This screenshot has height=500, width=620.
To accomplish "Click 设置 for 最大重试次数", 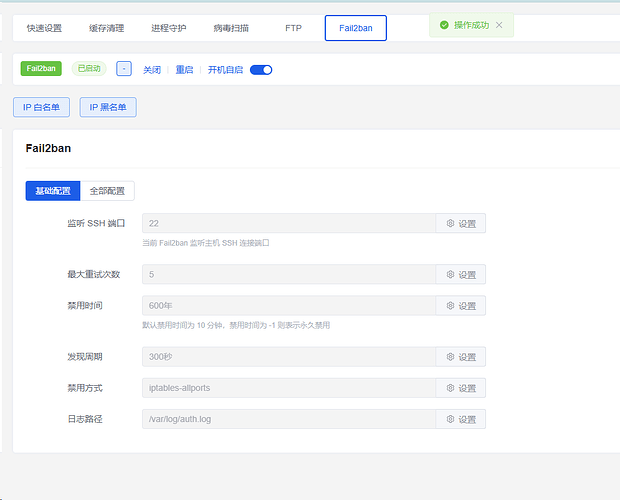I will [x=461, y=274].
